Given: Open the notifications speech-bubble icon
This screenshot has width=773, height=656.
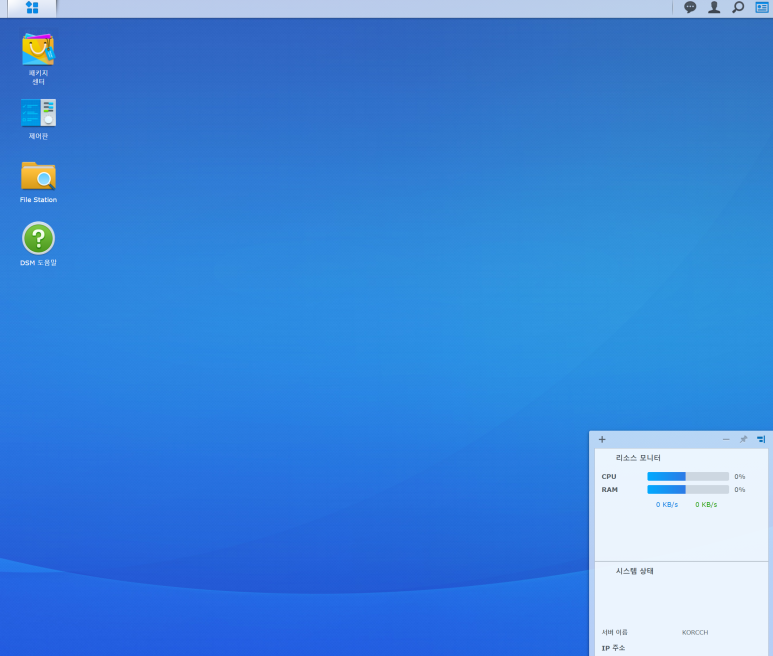Looking at the screenshot, I should pos(690,7).
